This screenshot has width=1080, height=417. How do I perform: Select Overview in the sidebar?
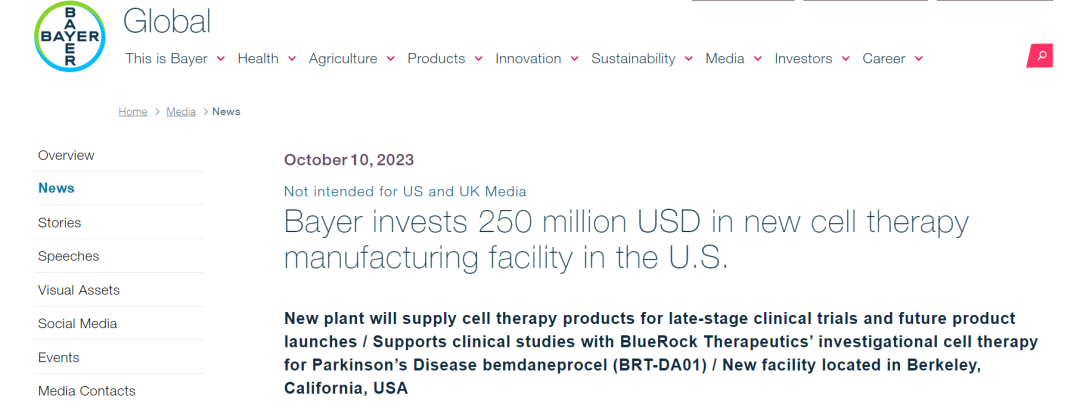click(x=66, y=155)
